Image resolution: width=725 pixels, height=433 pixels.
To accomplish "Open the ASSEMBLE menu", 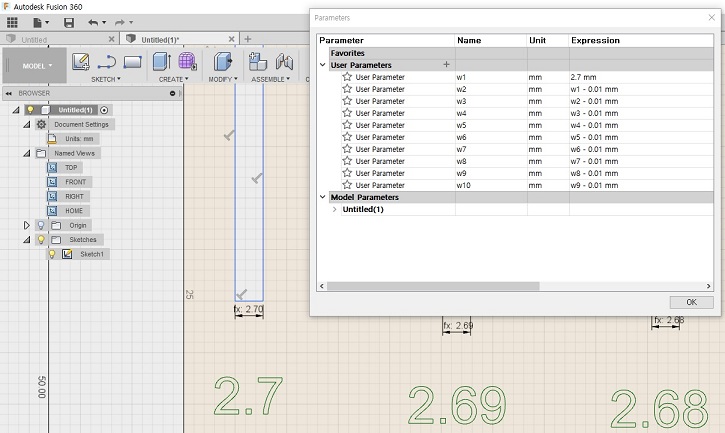I will (270, 79).
